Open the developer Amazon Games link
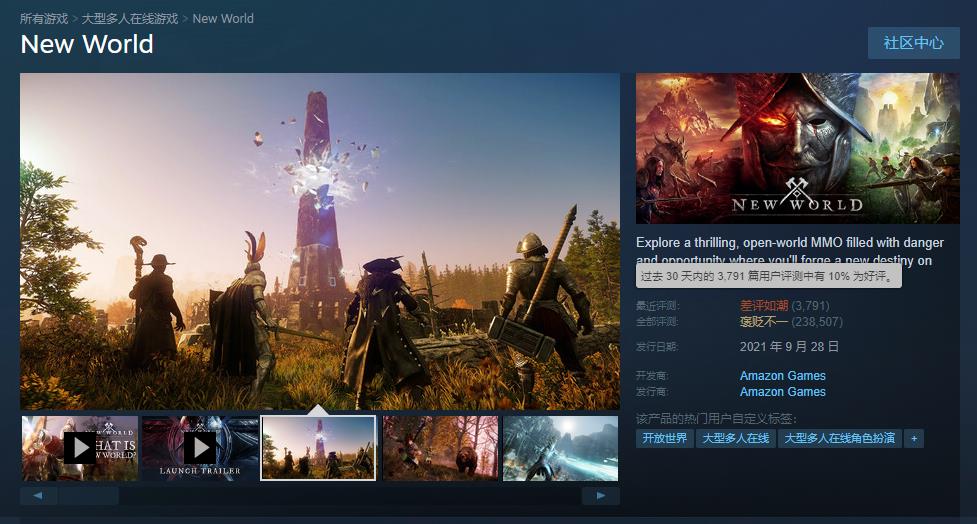 point(782,376)
